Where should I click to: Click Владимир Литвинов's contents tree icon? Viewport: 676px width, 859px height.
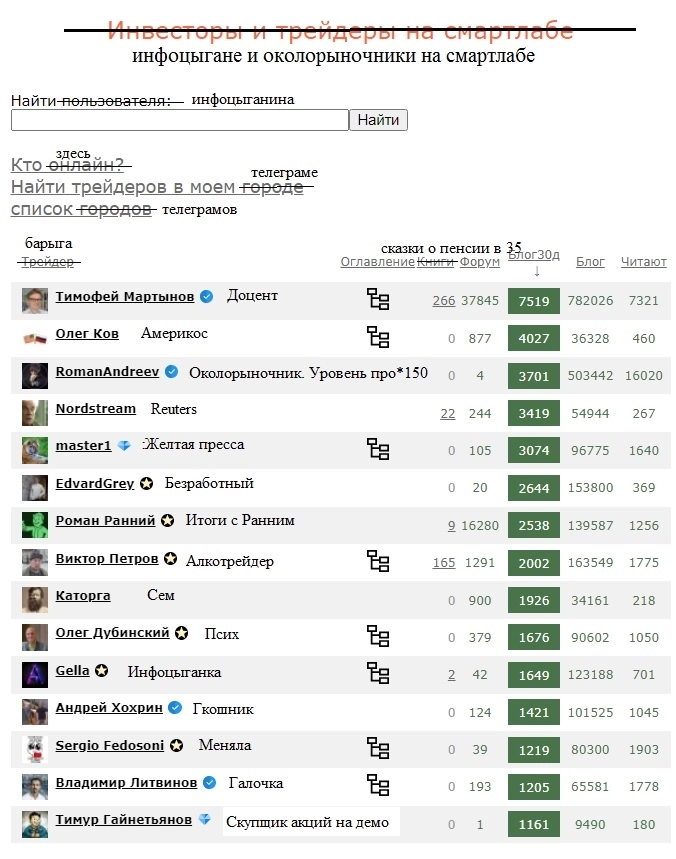coord(378,785)
